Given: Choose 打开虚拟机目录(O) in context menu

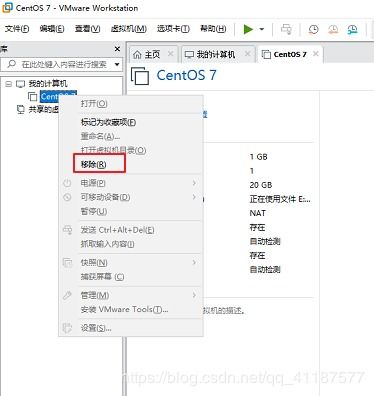Looking at the screenshot, I should (x=131, y=150).
